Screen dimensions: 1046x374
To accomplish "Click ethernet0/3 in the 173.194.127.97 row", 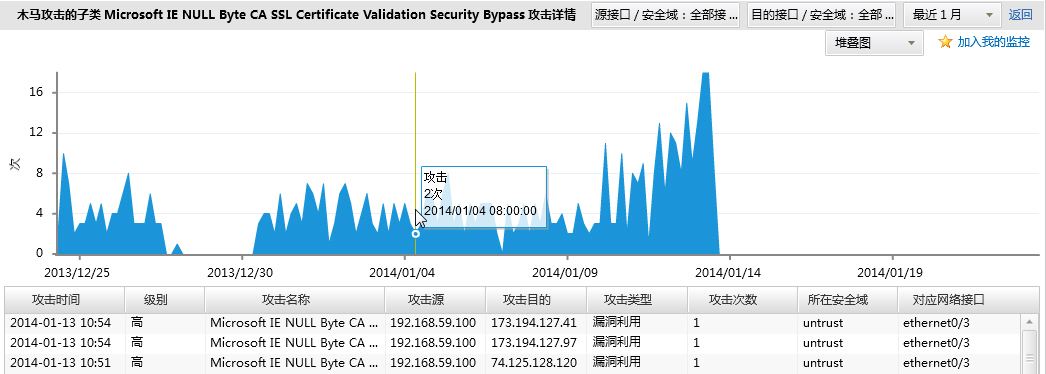I will click(936, 343).
